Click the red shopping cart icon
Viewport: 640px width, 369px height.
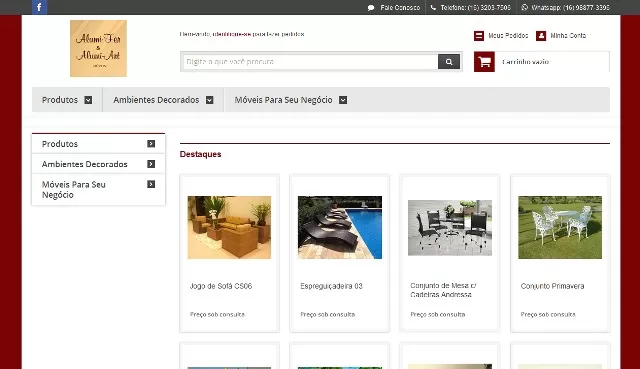[x=484, y=62]
